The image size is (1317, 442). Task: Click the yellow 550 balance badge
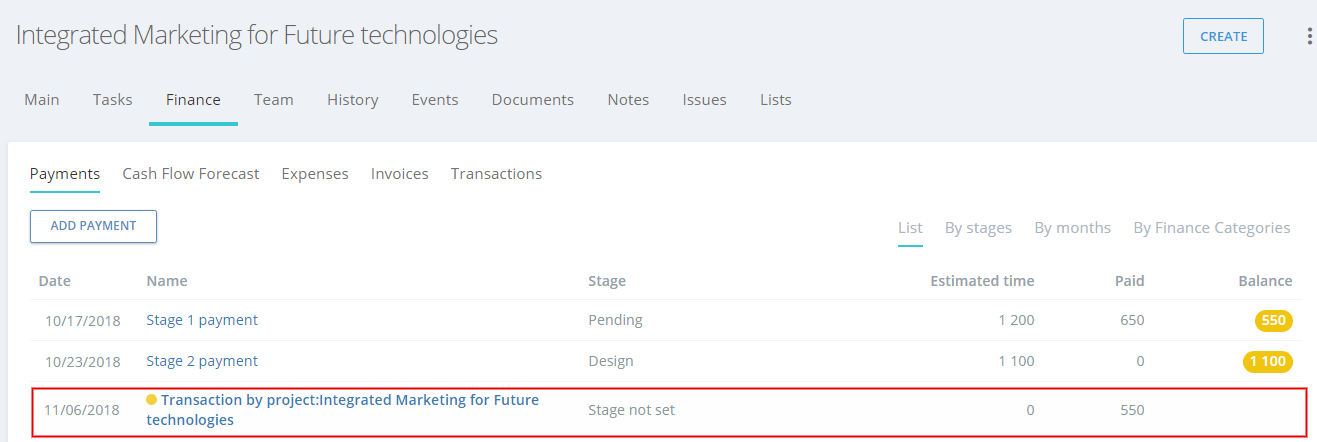tap(1274, 321)
